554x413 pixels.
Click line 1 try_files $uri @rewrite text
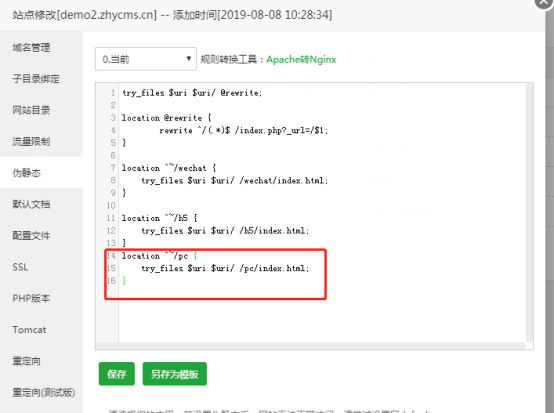tap(192, 93)
